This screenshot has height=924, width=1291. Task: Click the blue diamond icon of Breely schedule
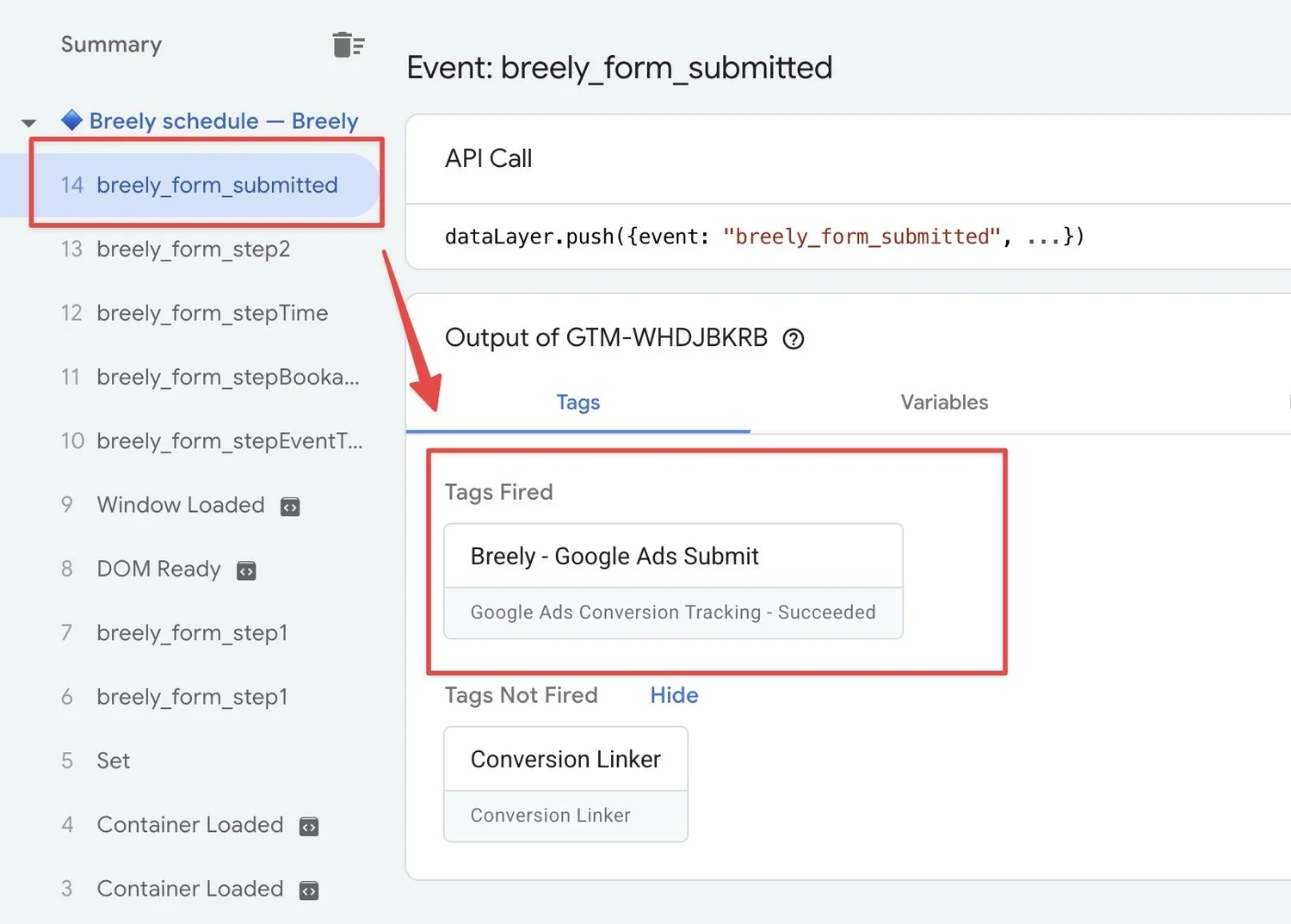tap(72, 120)
